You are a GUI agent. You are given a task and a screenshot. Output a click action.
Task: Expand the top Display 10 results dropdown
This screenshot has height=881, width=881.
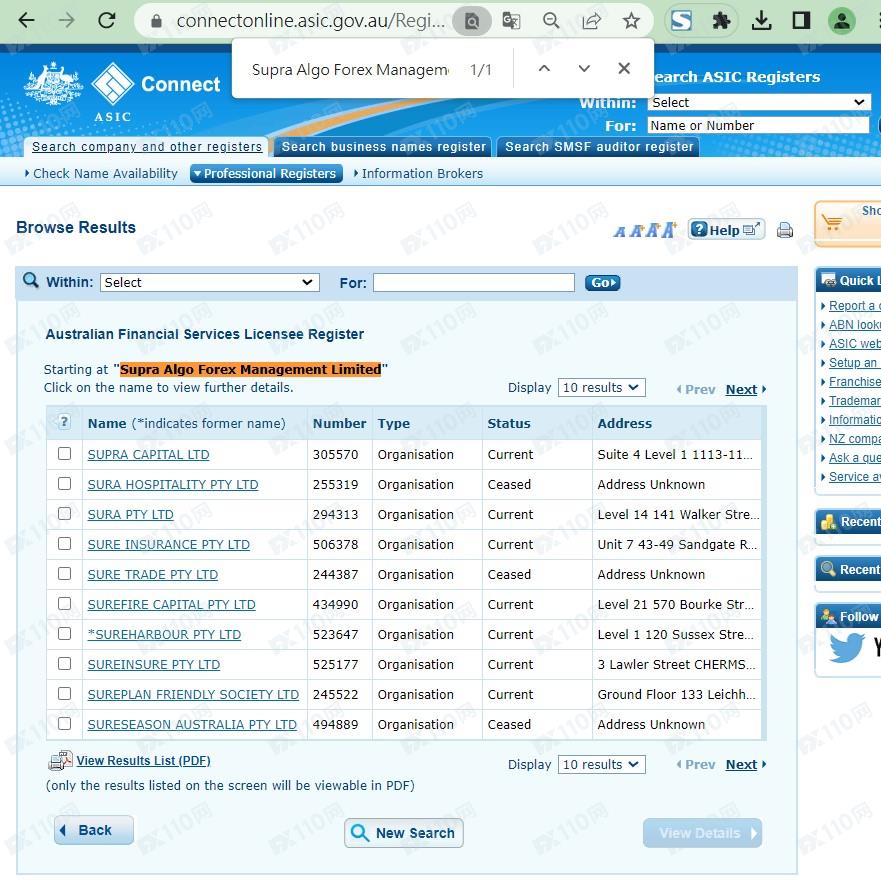(601, 388)
